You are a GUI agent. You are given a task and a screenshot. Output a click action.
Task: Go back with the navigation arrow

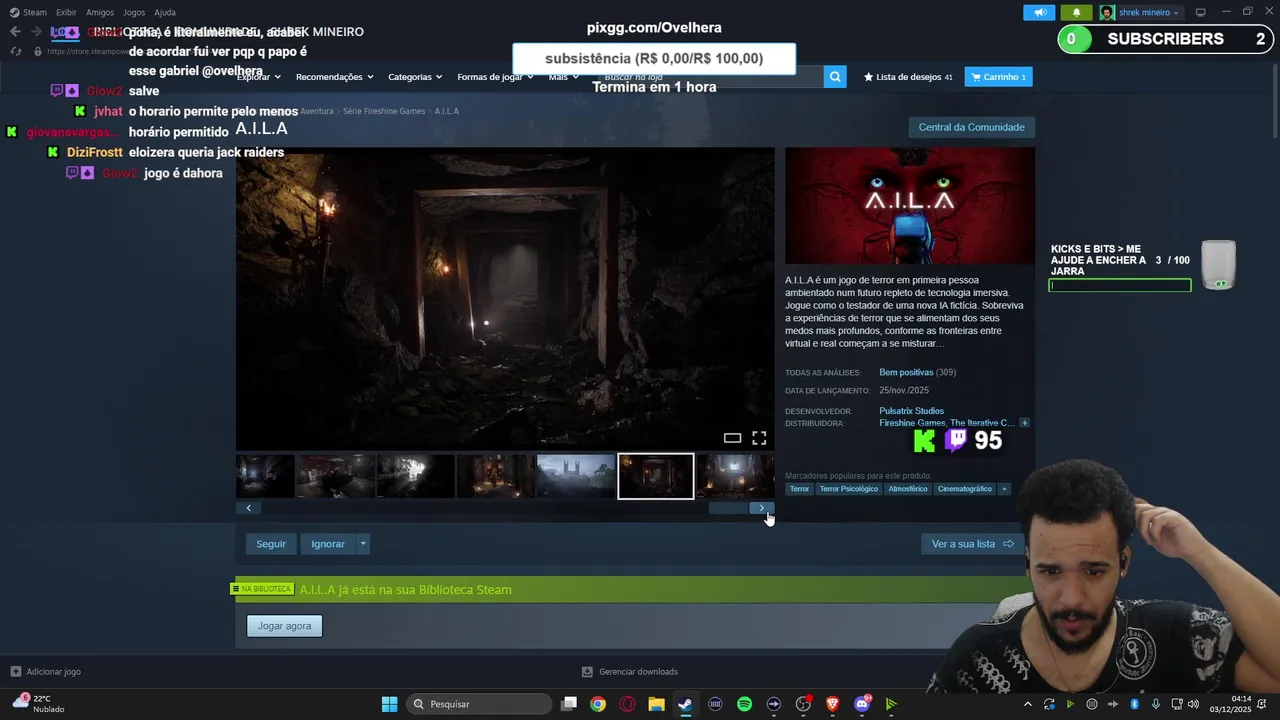tap(15, 32)
